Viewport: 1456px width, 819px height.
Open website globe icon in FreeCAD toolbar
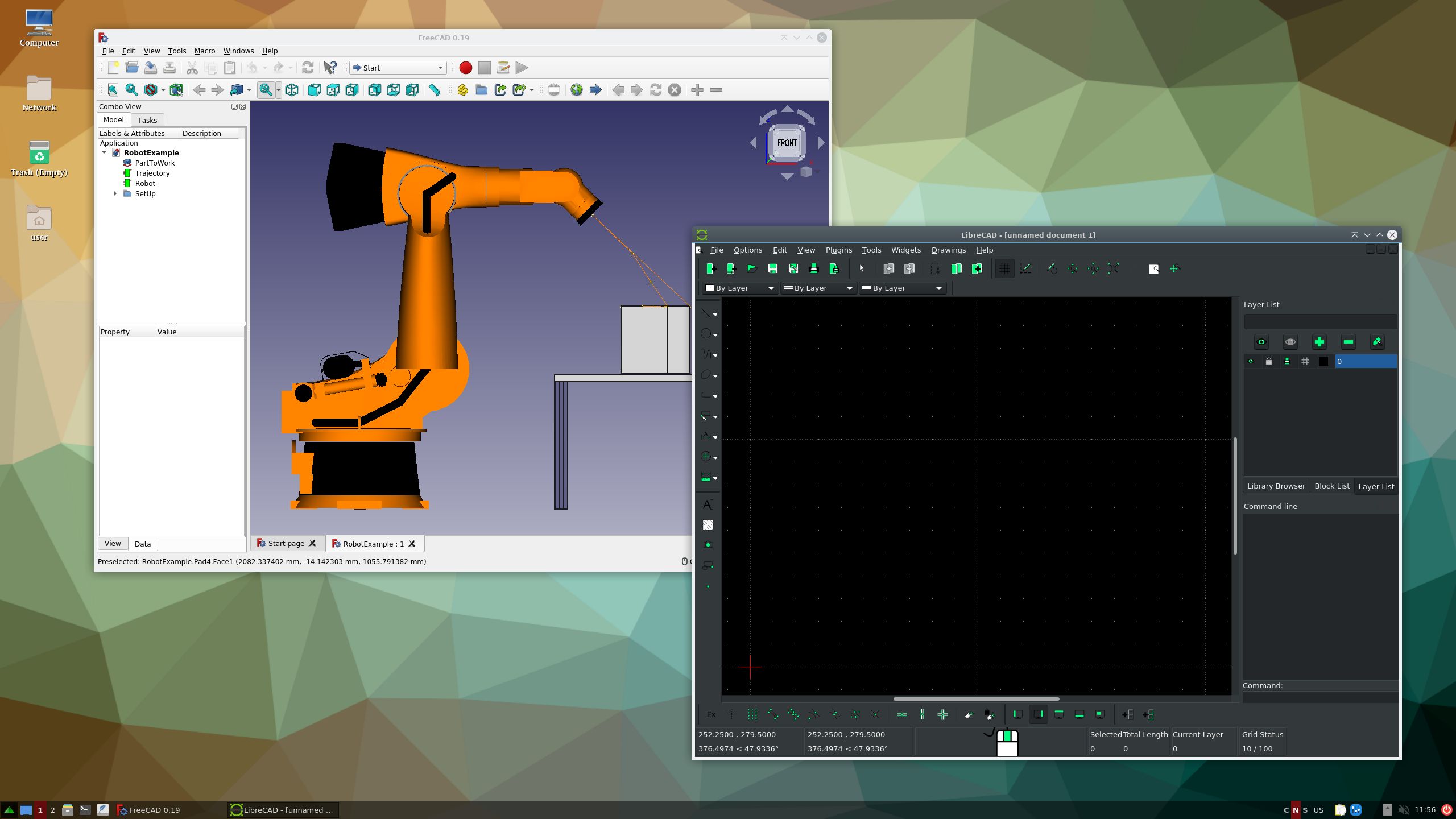click(x=577, y=90)
